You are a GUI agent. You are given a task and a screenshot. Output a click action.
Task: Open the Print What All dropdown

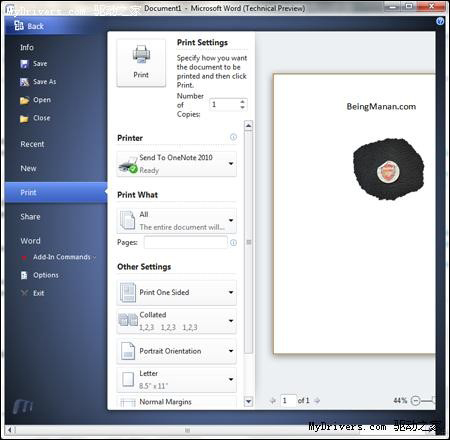pos(177,221)
